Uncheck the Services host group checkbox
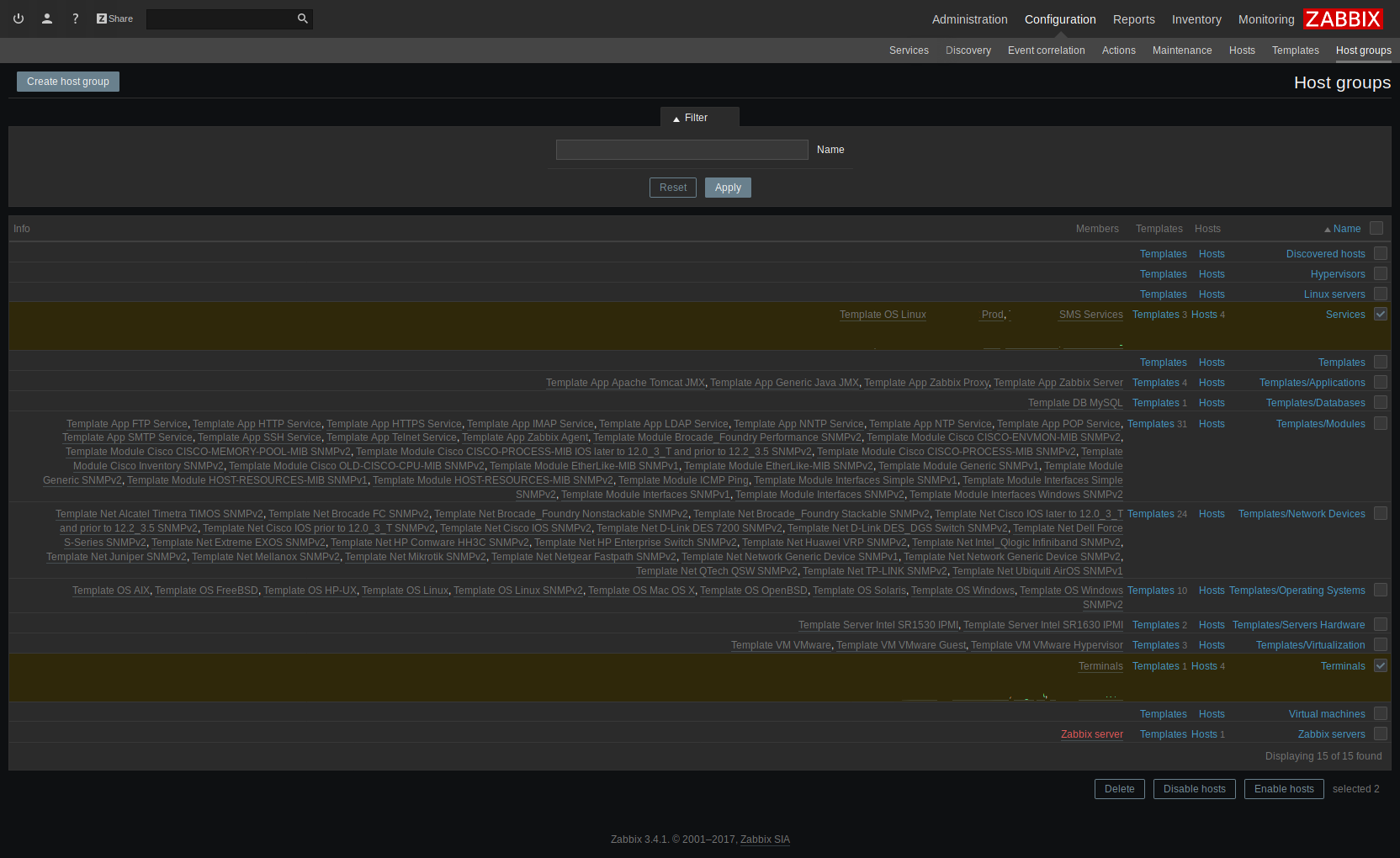Screen dimensions: 1400x858 pyautogui.click(x=1381, y=314)
